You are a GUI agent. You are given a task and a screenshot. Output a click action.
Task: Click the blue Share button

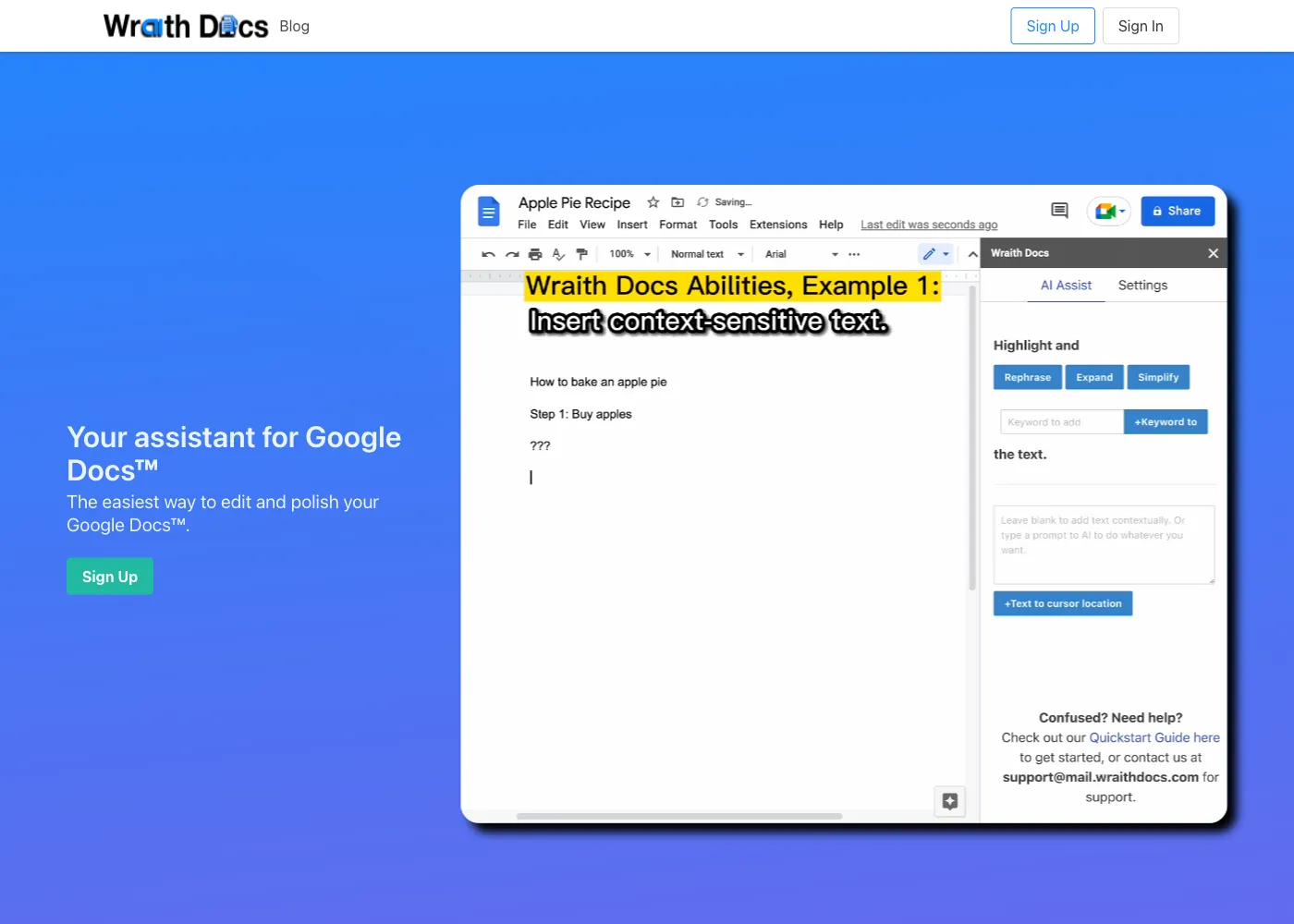click(x=1178, y=212)
